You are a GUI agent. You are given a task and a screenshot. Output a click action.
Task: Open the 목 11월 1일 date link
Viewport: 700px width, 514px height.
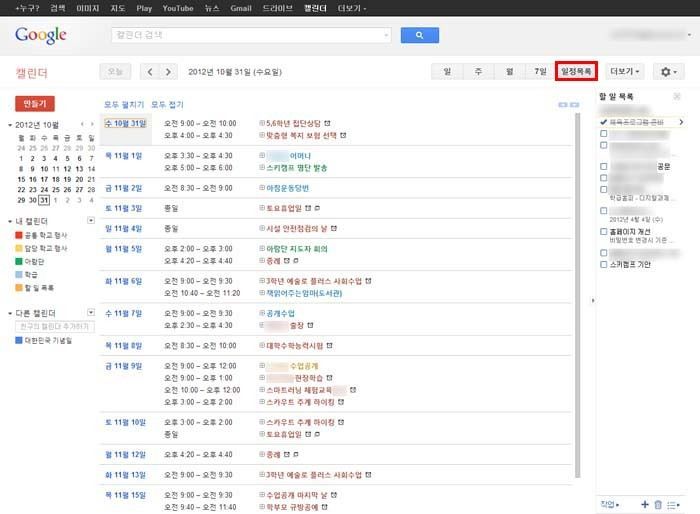[123, 156]
